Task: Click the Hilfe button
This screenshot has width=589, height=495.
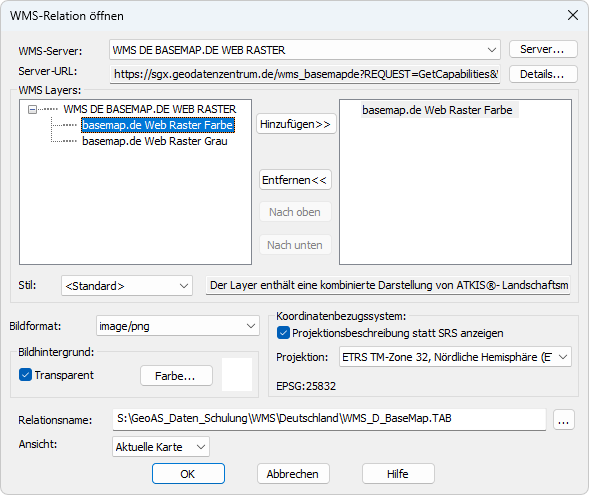Action: coord(398,474)
